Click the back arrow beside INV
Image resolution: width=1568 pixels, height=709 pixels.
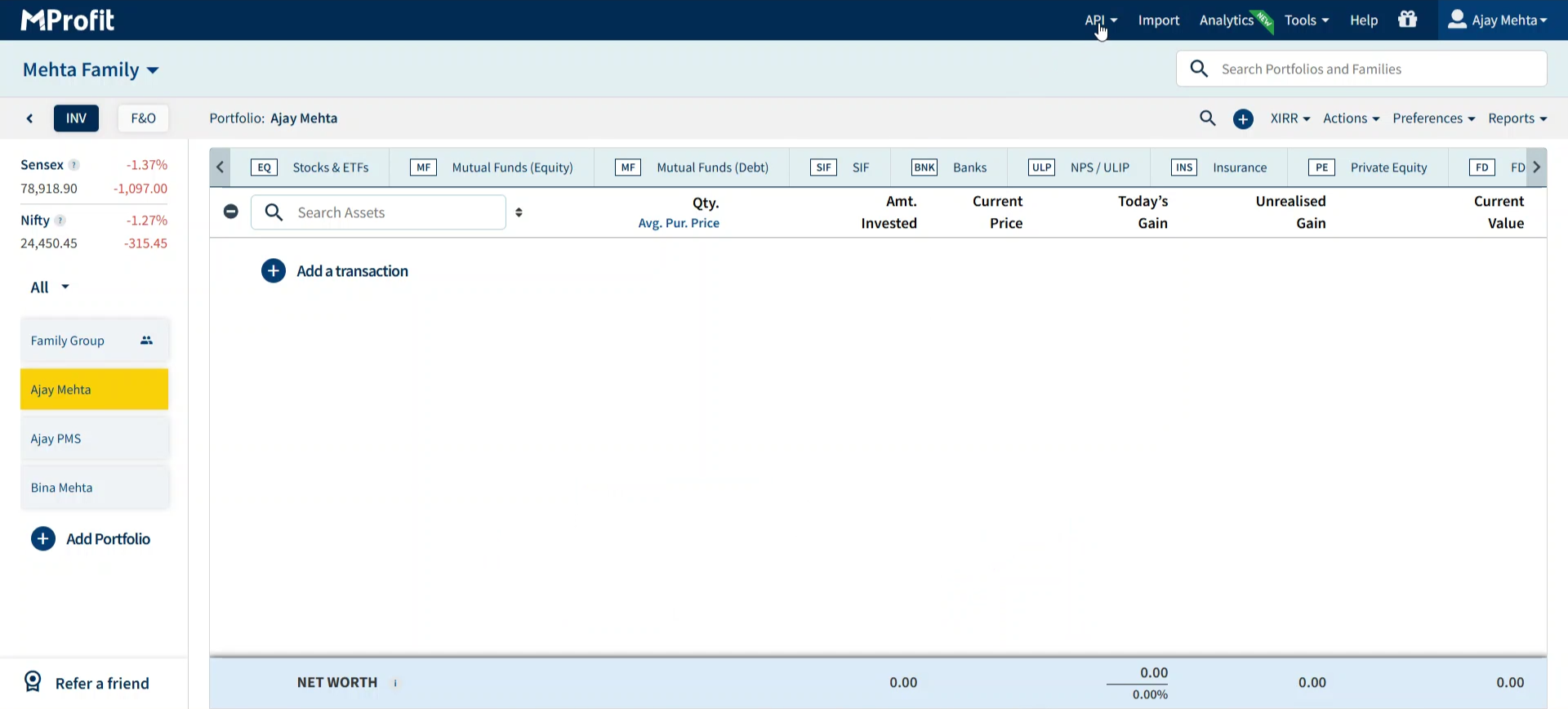pos(29,118)
